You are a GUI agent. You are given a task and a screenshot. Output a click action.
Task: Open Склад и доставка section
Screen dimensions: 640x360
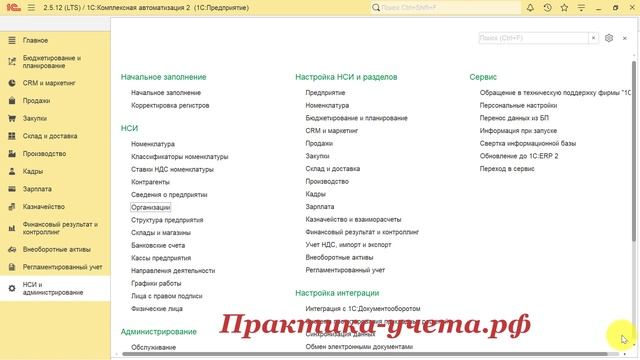[x=50, y=136]
